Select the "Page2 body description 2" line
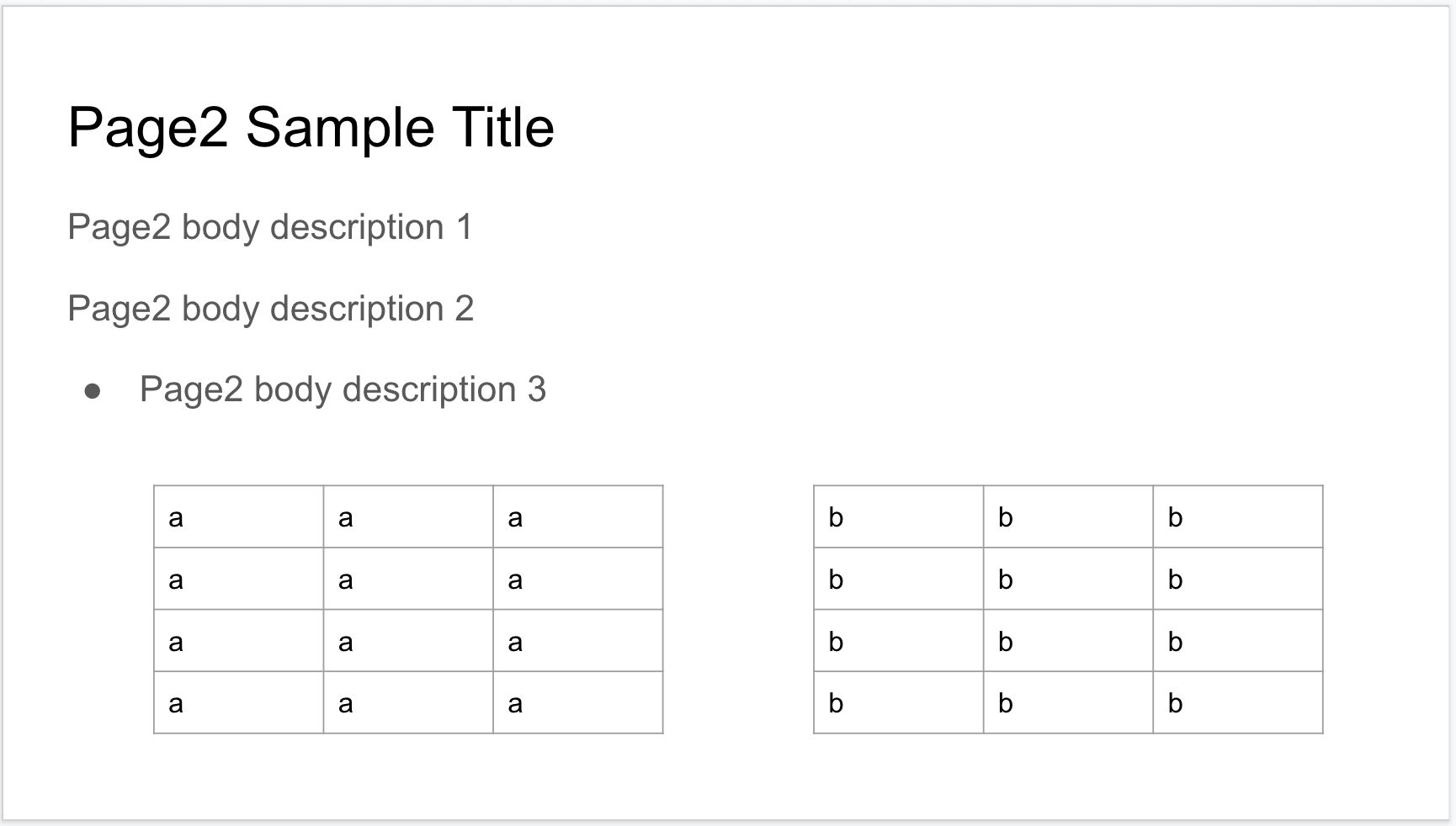The width and height of the screenshot is (1456, 826). coord(270,309)
